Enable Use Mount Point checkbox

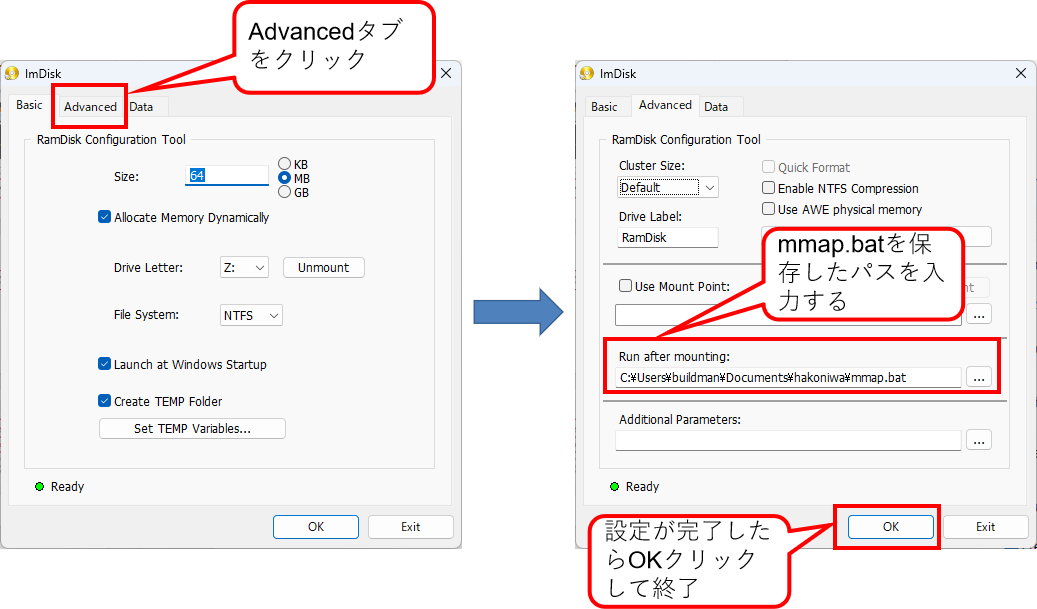(x=625, y=286)
